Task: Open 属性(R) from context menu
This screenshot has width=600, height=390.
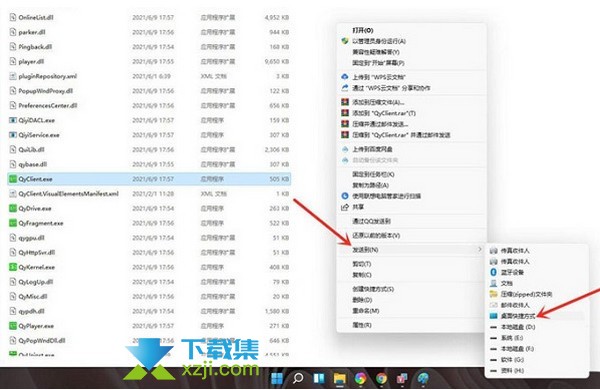Action: pyautogui.click(x=362, y=325)
